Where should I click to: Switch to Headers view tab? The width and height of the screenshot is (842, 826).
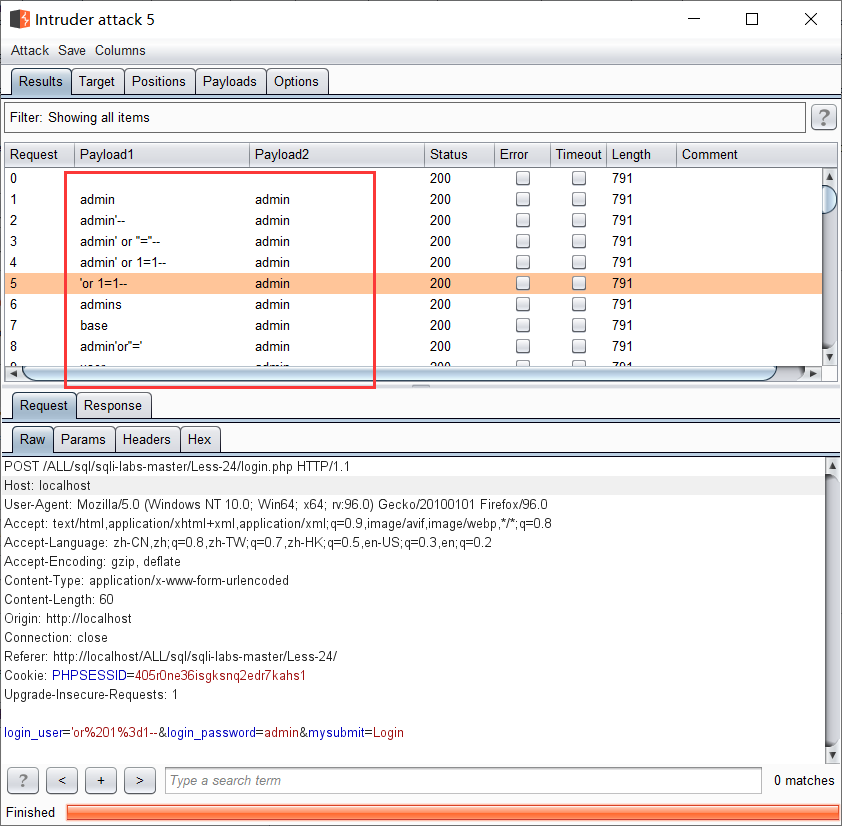(147, 439)
